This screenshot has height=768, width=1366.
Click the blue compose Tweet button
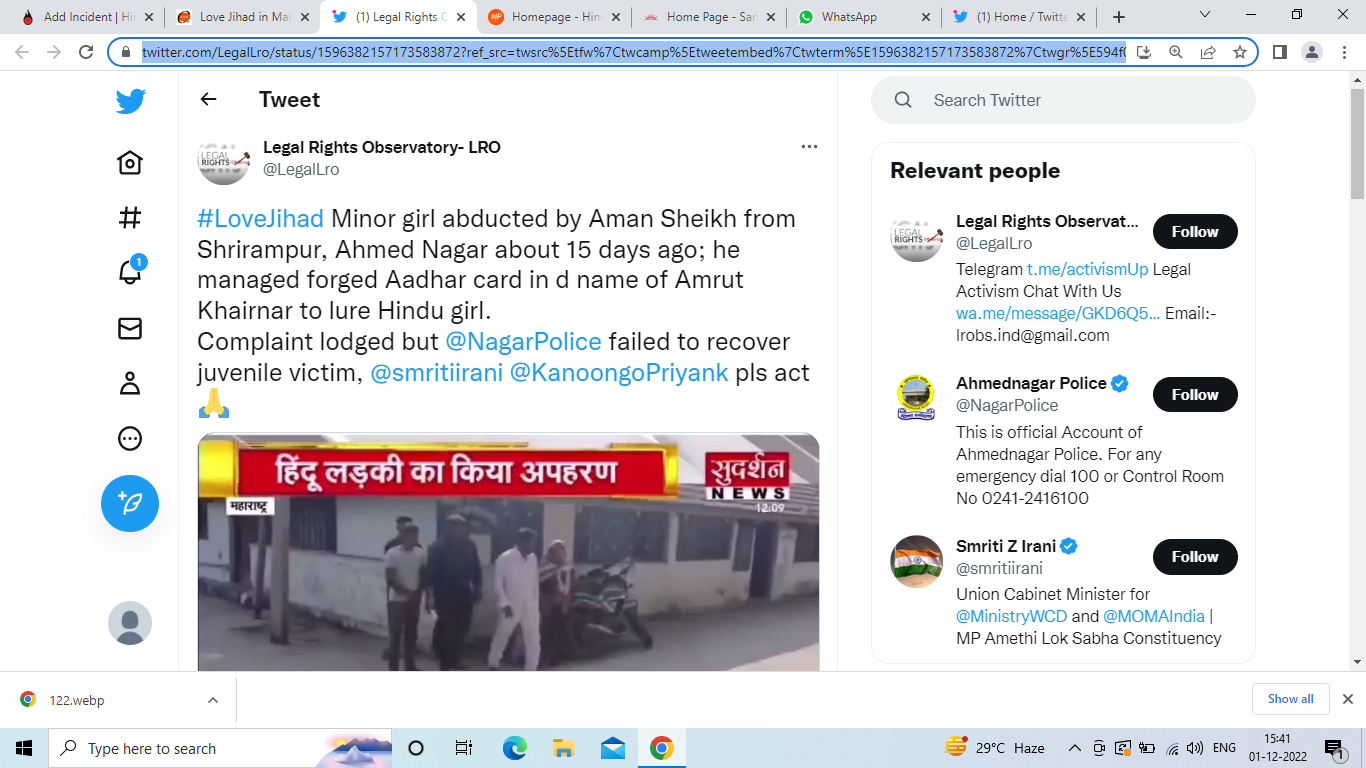[130, 503]
